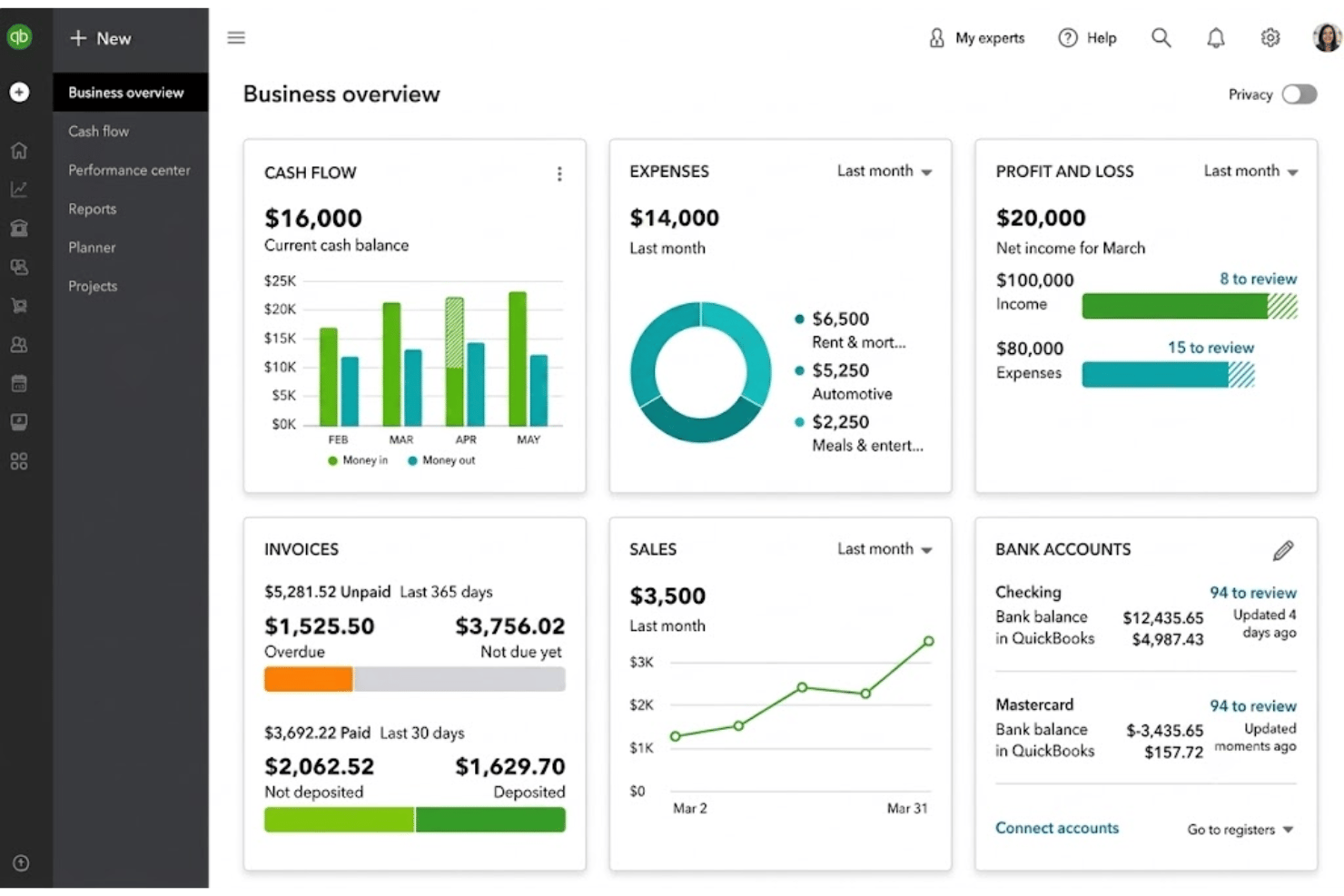Click the gray Not due yet invoices bar

point(460,679)
